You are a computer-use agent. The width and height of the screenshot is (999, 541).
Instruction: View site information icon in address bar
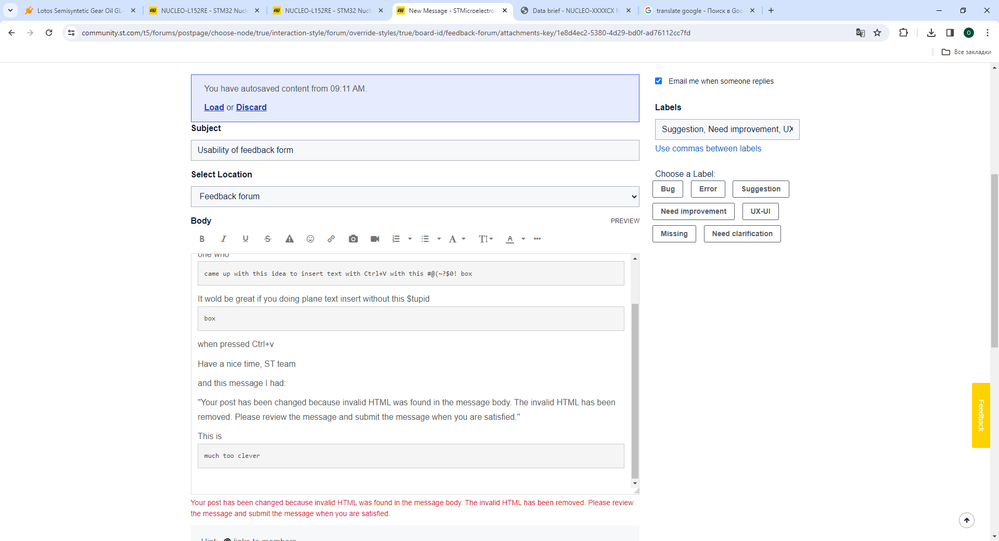(71, 32)
